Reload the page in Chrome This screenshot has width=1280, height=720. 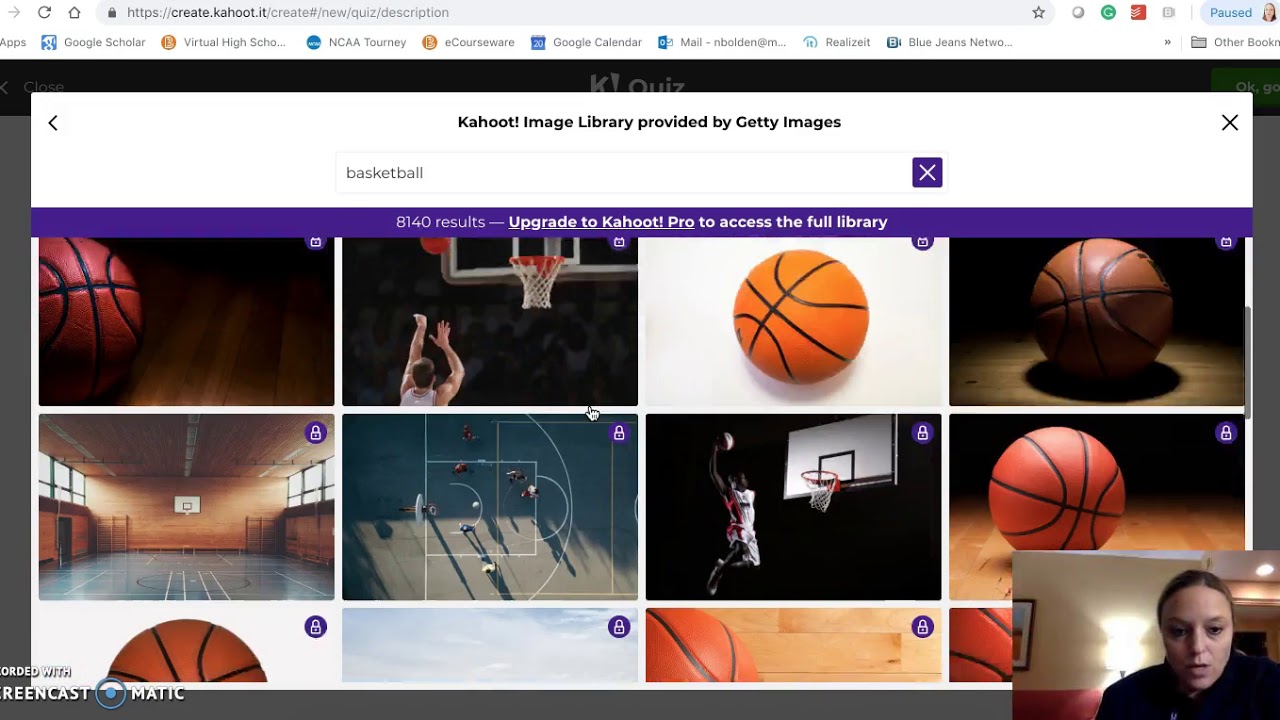(x=44, y=13)
